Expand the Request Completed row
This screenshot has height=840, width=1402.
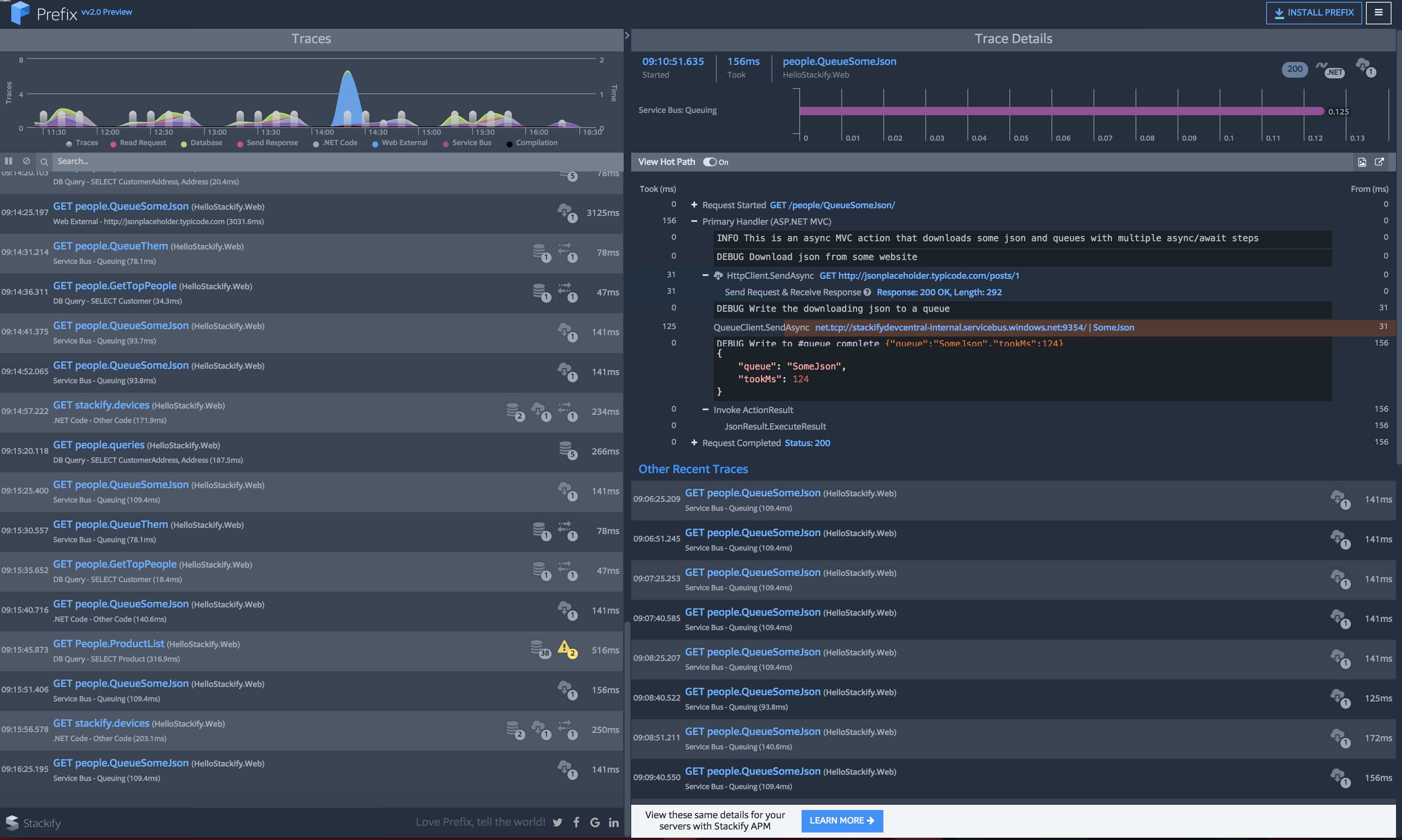[x=694, y=443]
